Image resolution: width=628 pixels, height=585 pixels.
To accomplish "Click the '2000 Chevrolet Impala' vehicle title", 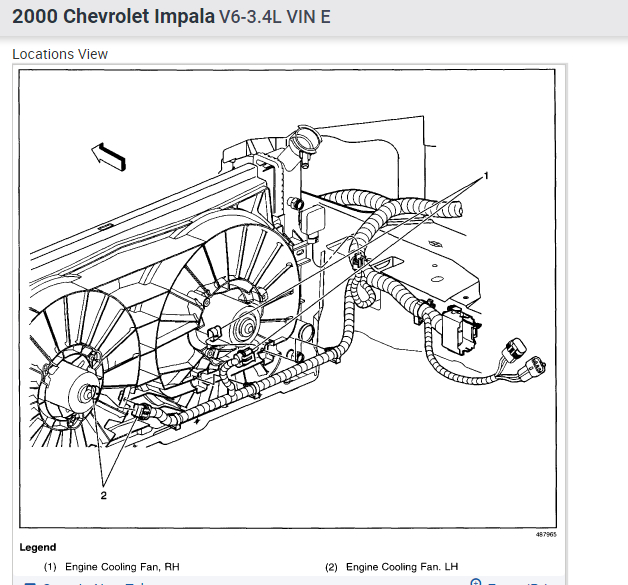I will tap(113, 17).
